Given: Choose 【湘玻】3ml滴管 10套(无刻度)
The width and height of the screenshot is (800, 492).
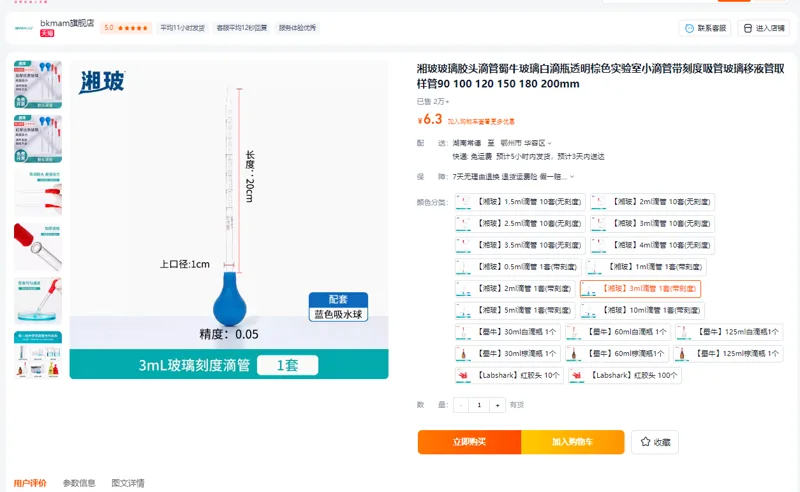Looking at the screenshot, I should coord(652,224).
